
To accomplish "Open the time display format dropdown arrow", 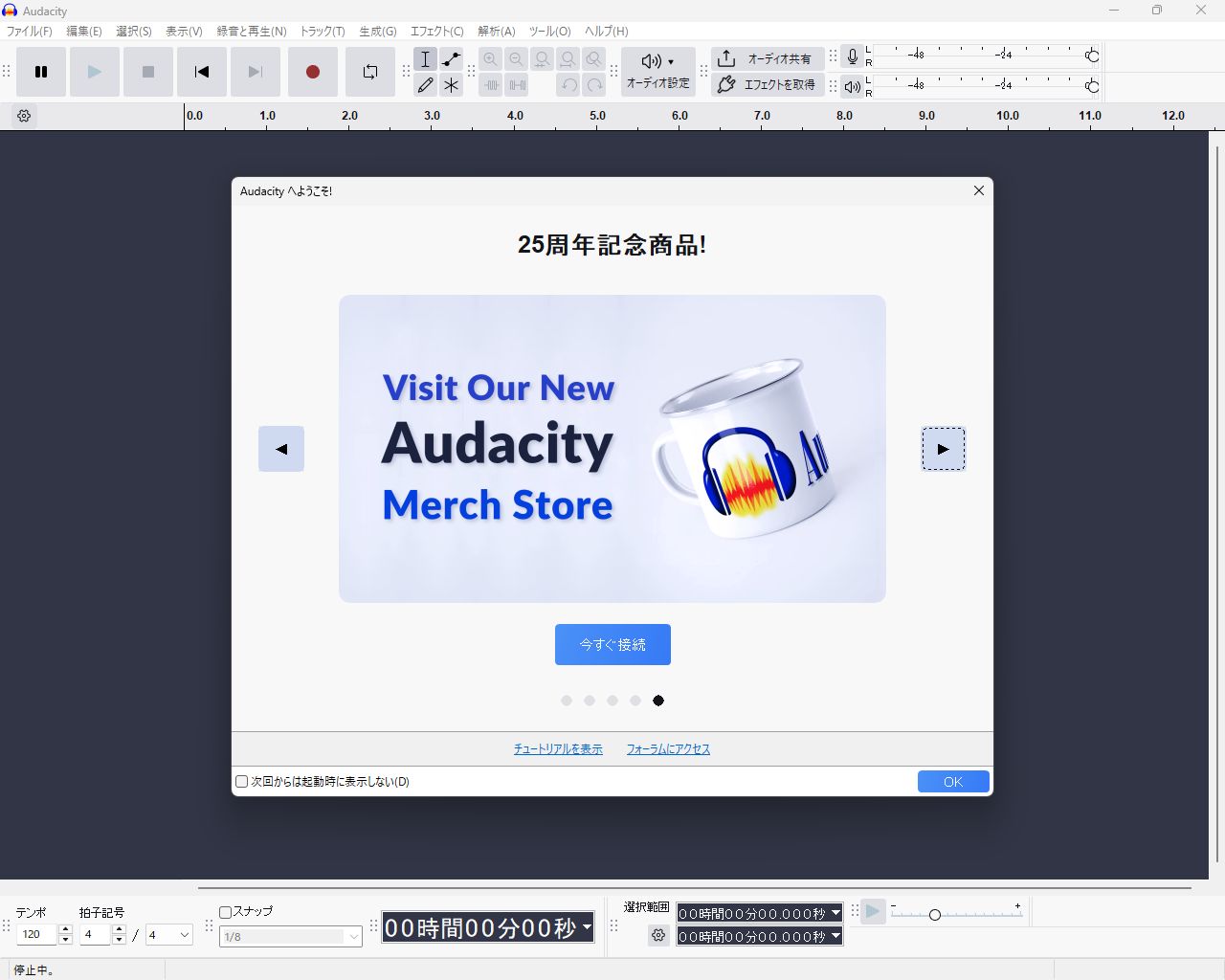I will [587, 927].
